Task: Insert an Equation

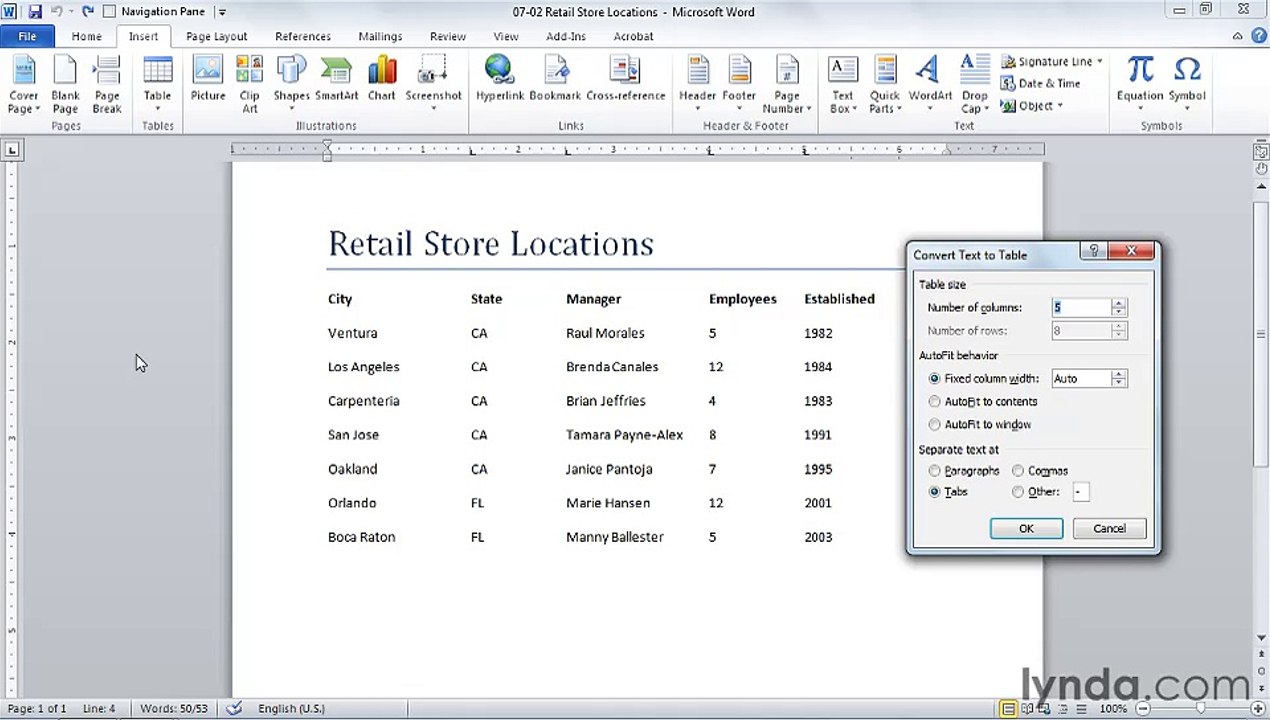Action: click(1140, 85)
